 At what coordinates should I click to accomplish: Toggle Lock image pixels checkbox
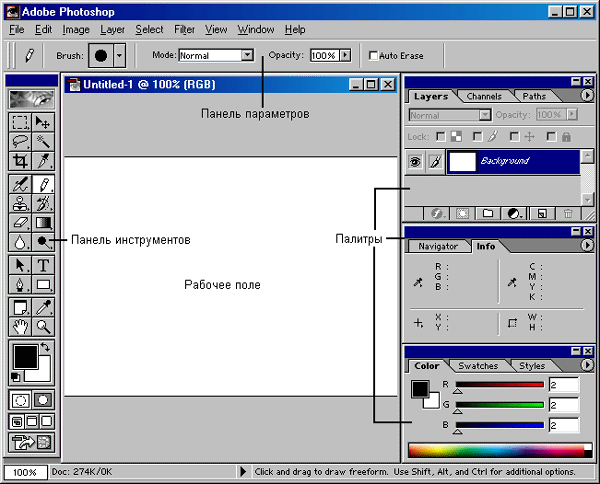[x=477, y=137]
